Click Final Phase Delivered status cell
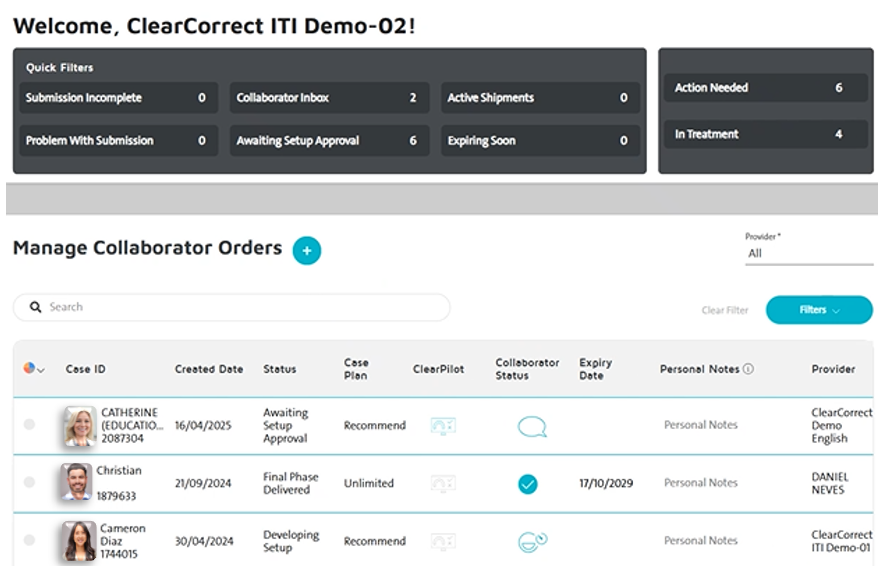Viewport: 878px width, 566px height. tap(291, 483)
